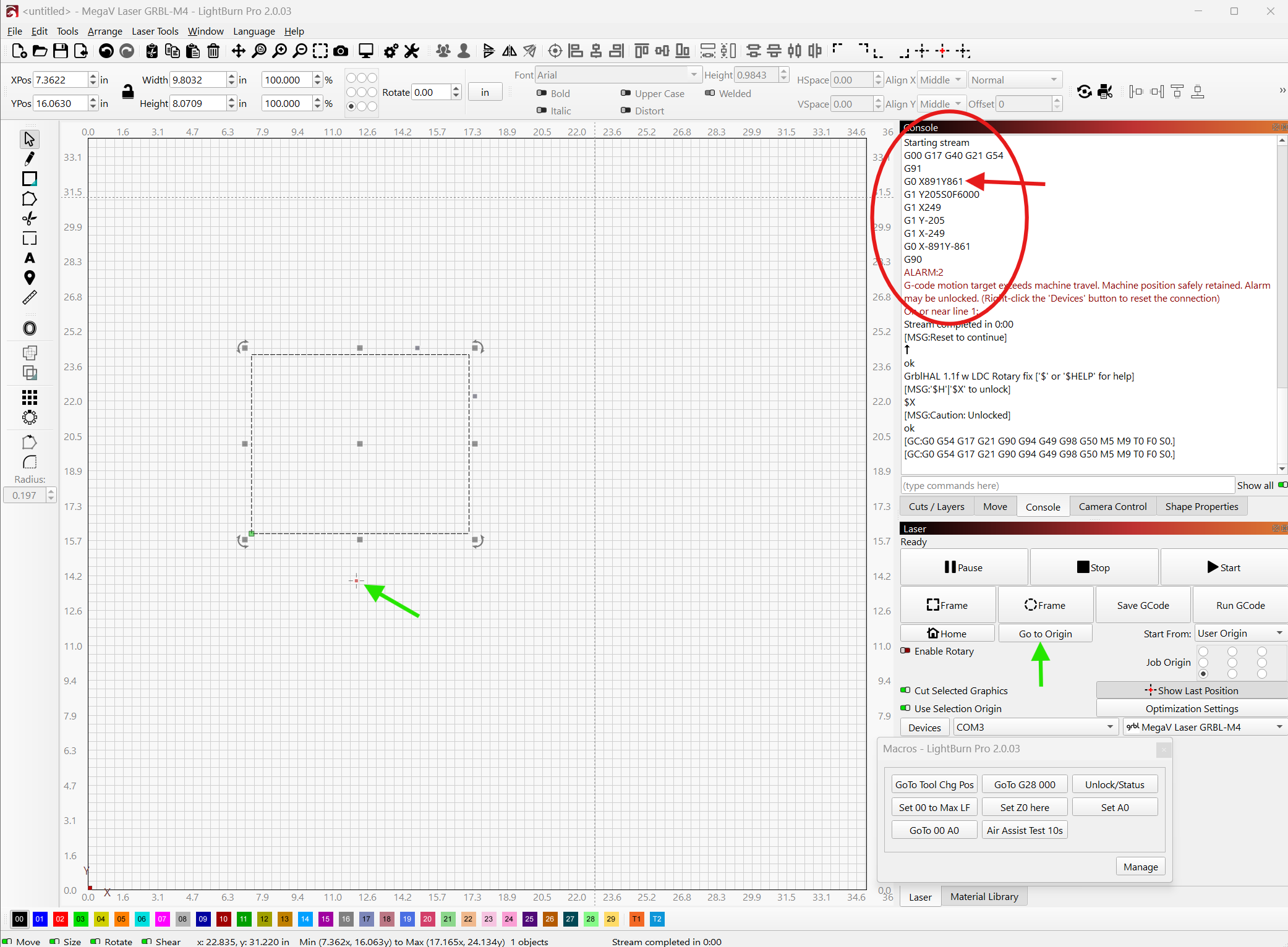Open the Start From dropdown
The image size is (1288, 947).
[1240, 634]
